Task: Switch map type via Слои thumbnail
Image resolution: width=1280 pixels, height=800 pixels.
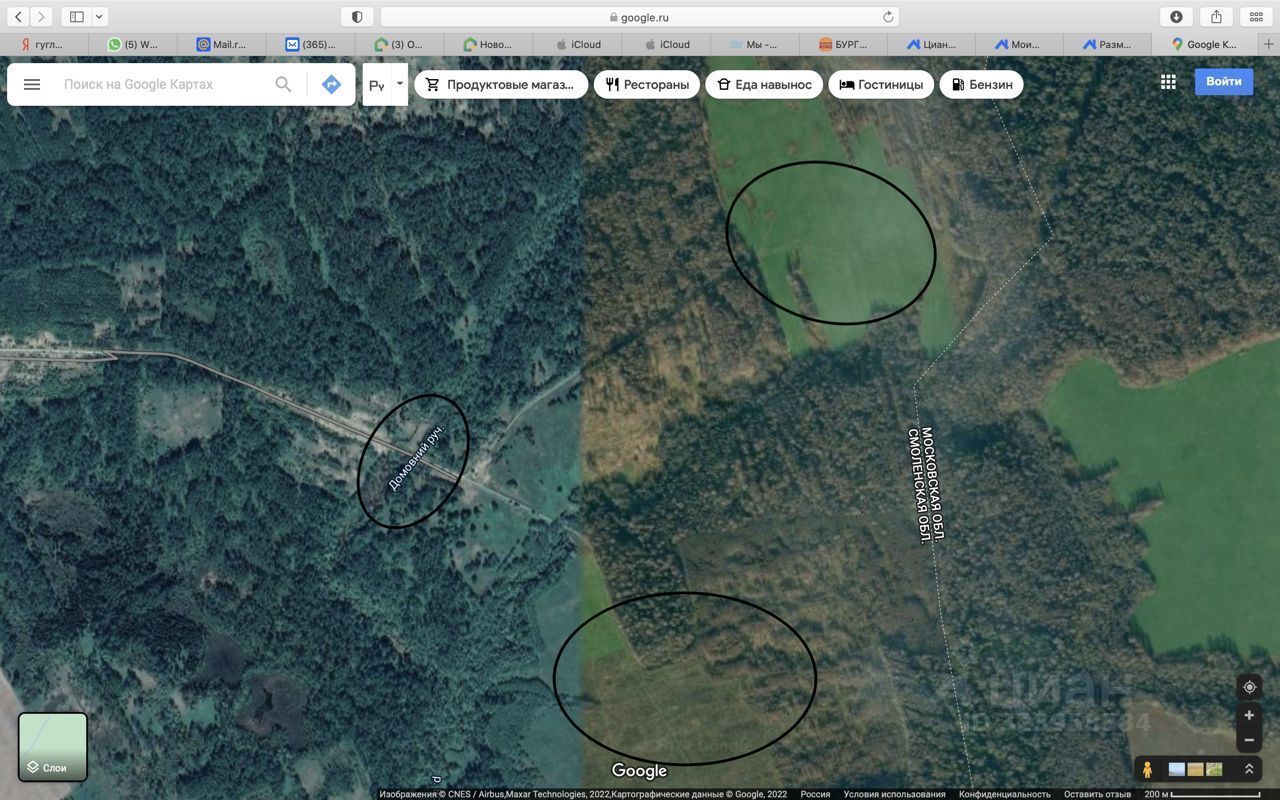Action: click(x=53, y=746)
